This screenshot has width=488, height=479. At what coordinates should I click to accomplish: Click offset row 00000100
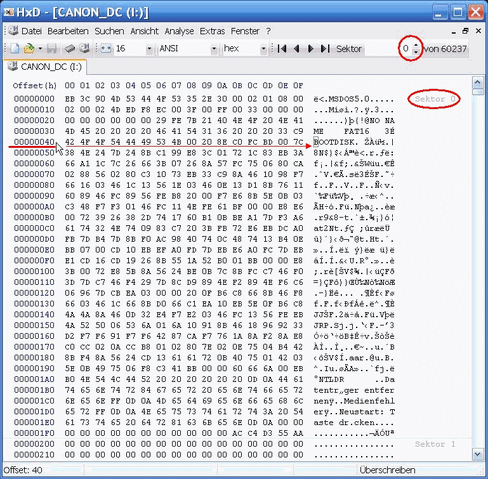34,271
